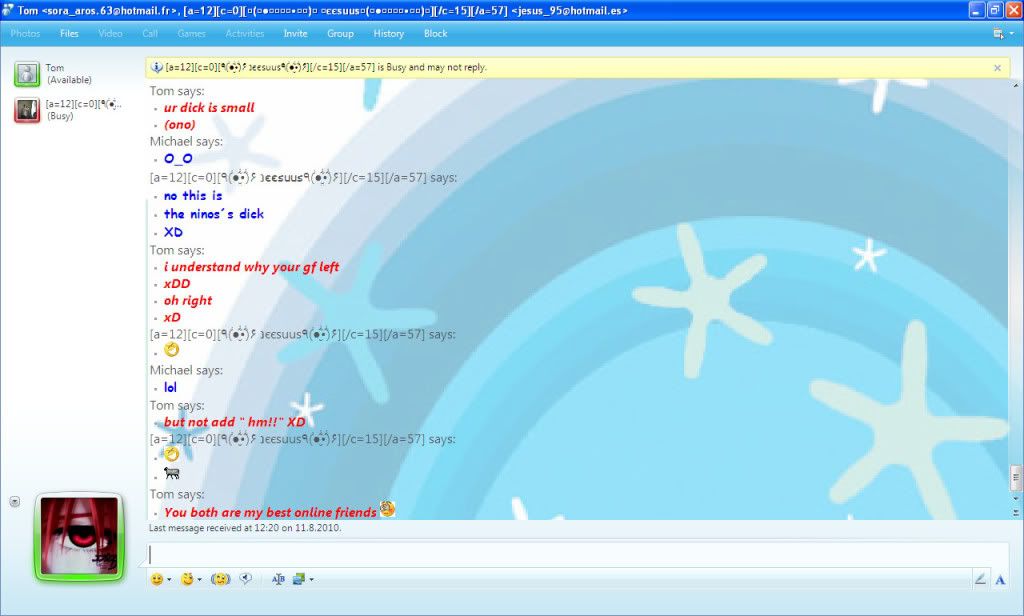1024x616 pixels.
Task: Dismiss the busy notification banner
Action: pos(998,67)
